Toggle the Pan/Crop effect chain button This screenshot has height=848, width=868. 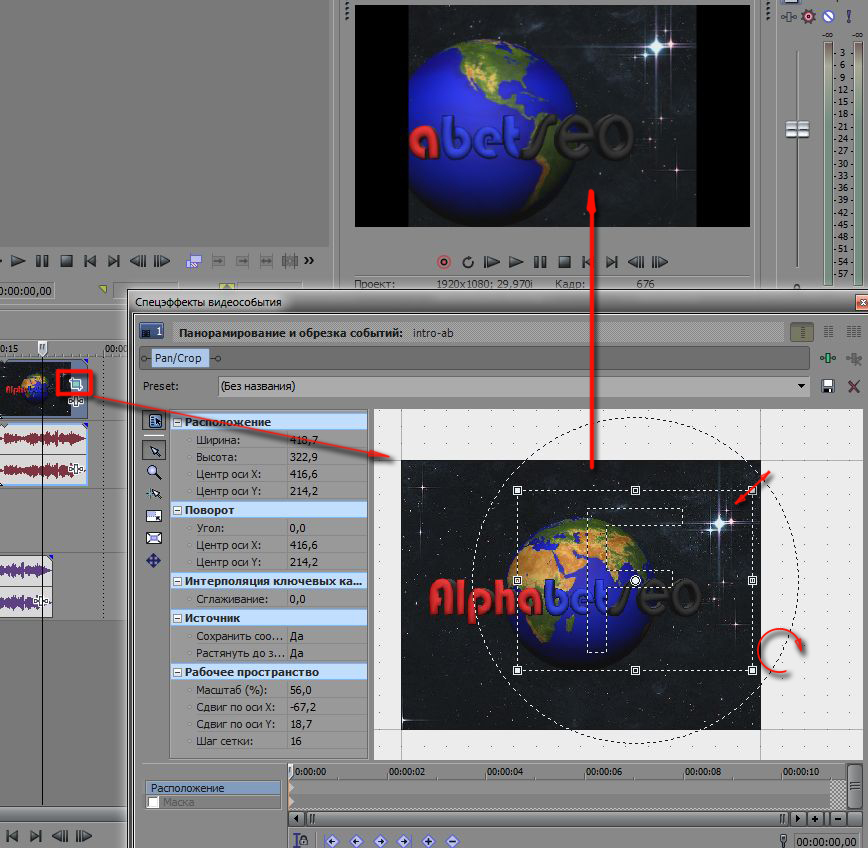click(179, 358)
